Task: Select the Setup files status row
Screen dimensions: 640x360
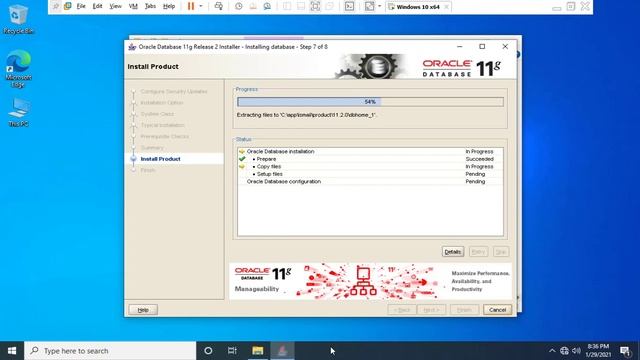Action: [x=370, y=174]
